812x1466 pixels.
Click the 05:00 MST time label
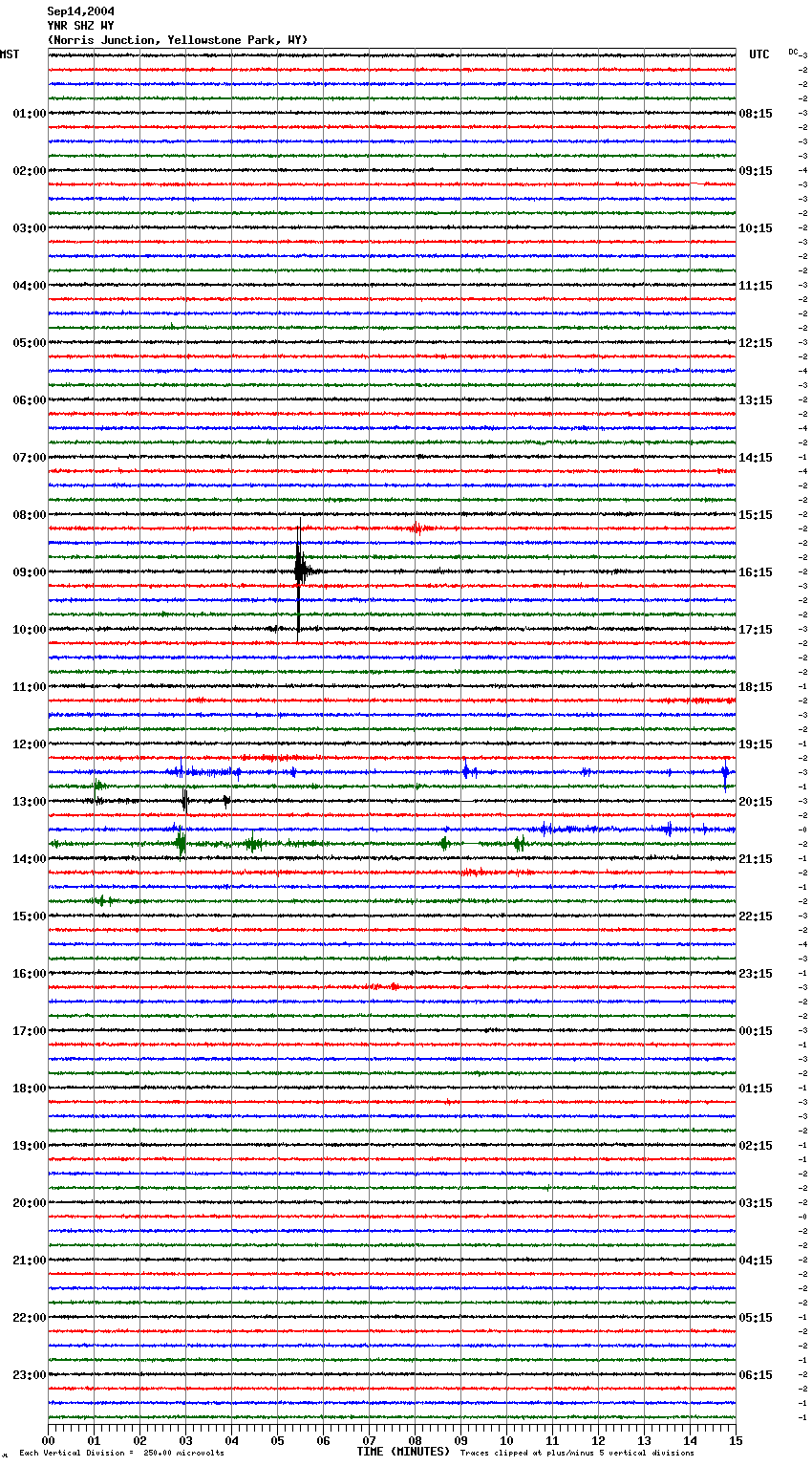29,343
